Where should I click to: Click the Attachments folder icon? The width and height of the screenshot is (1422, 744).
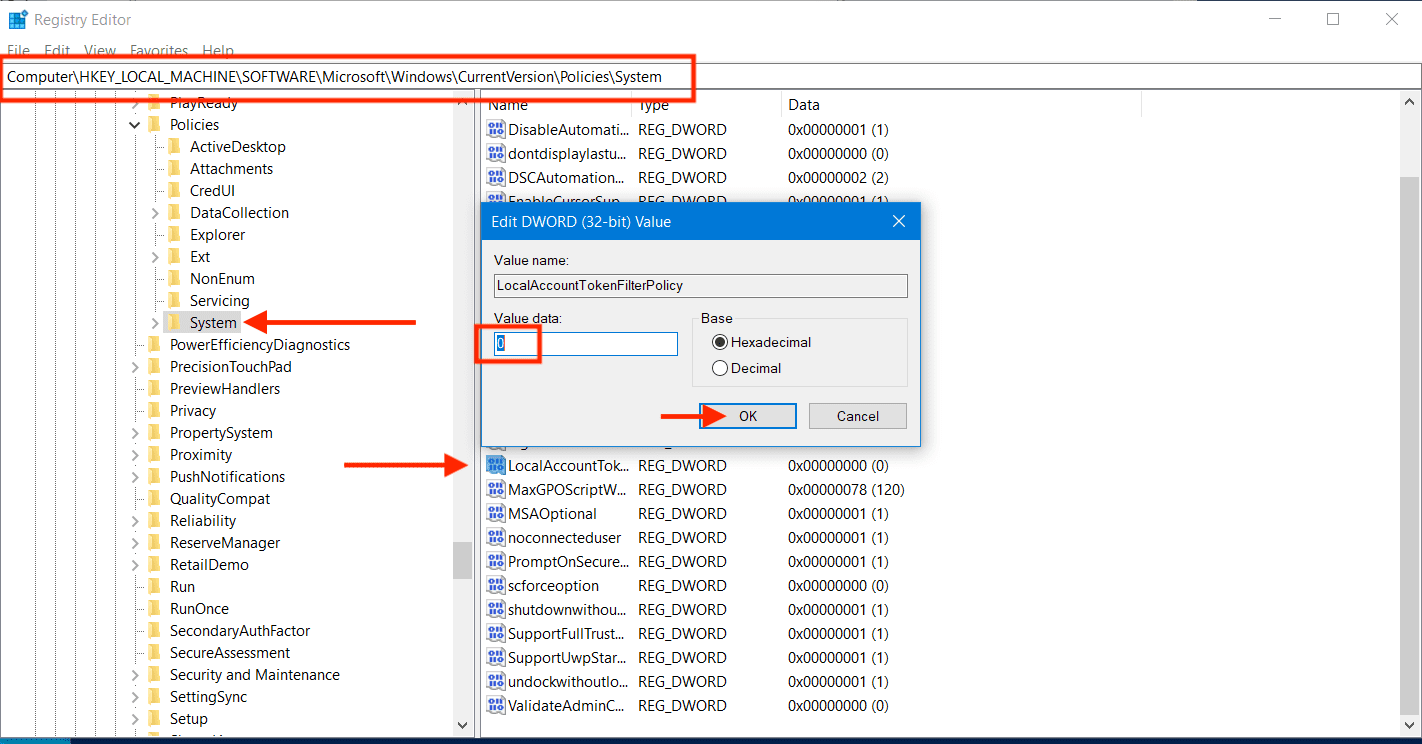coord(174,168)
